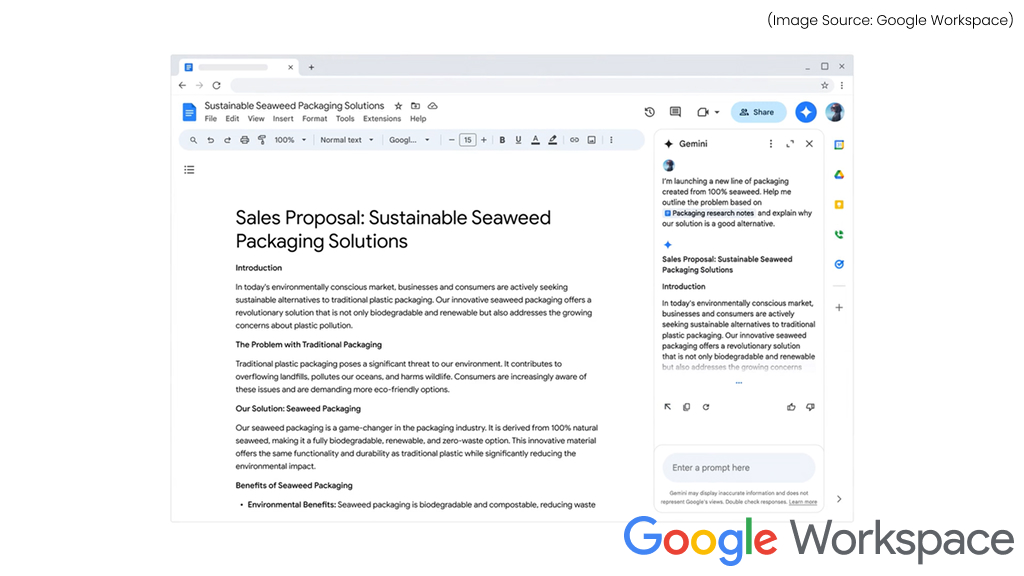Check cloud save status icon
Screen dimensions: 1024x576
coord(432,106)
